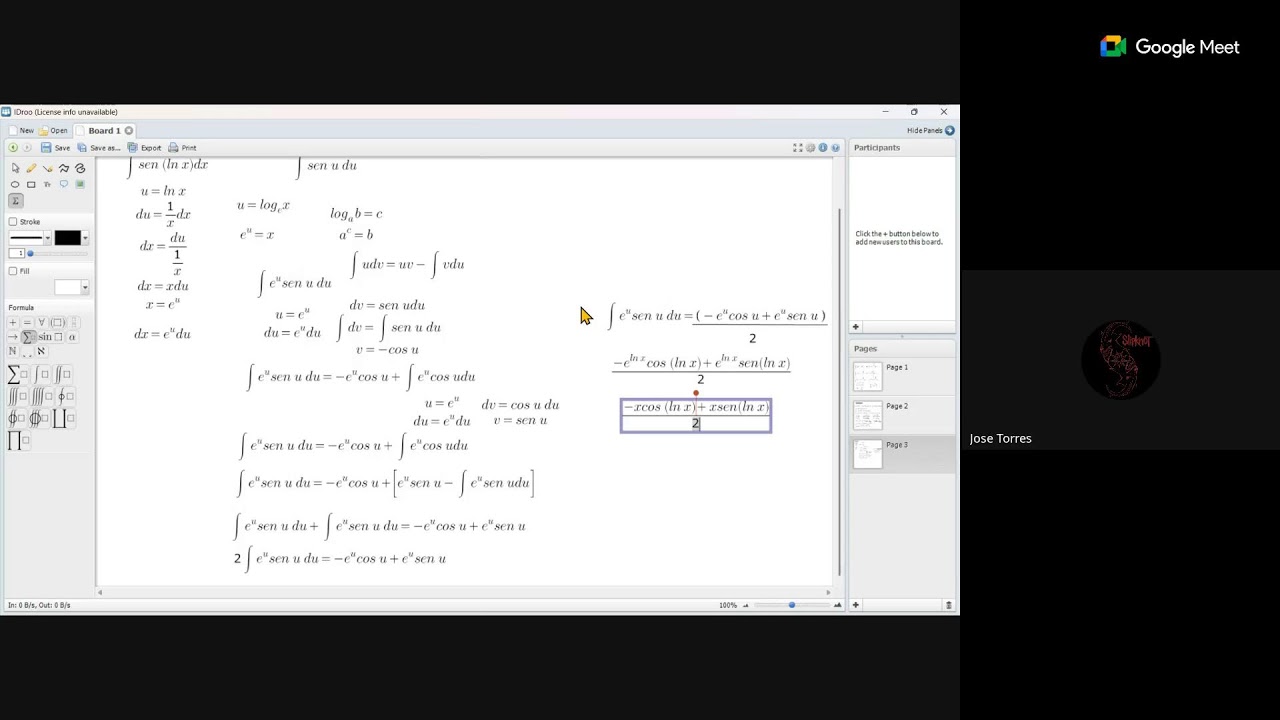
Task: Open the Page 2 thumbnail
Action: click(x=868, y=415)
